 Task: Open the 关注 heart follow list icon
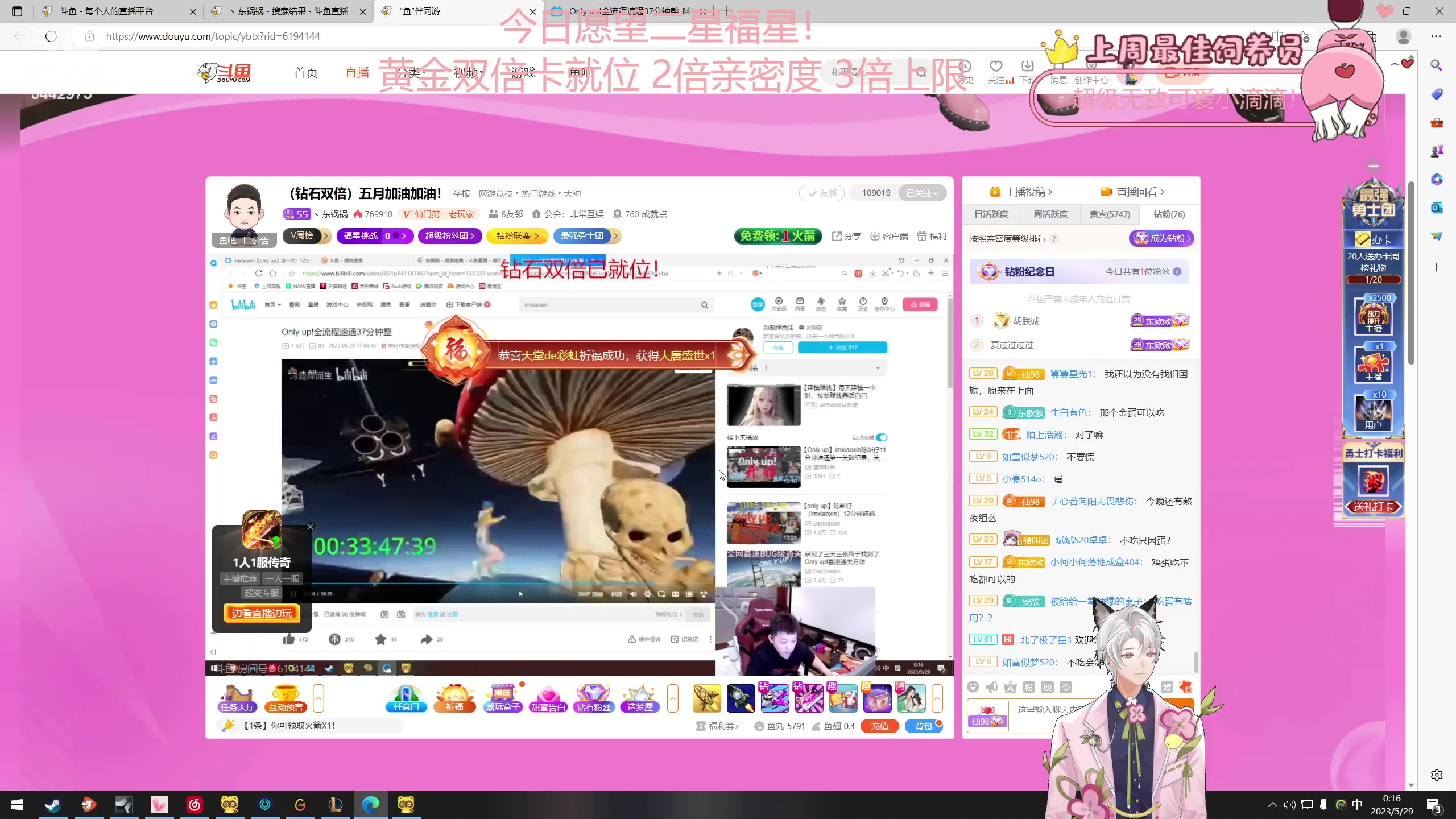pyautogui.click(x=996, y=72)
